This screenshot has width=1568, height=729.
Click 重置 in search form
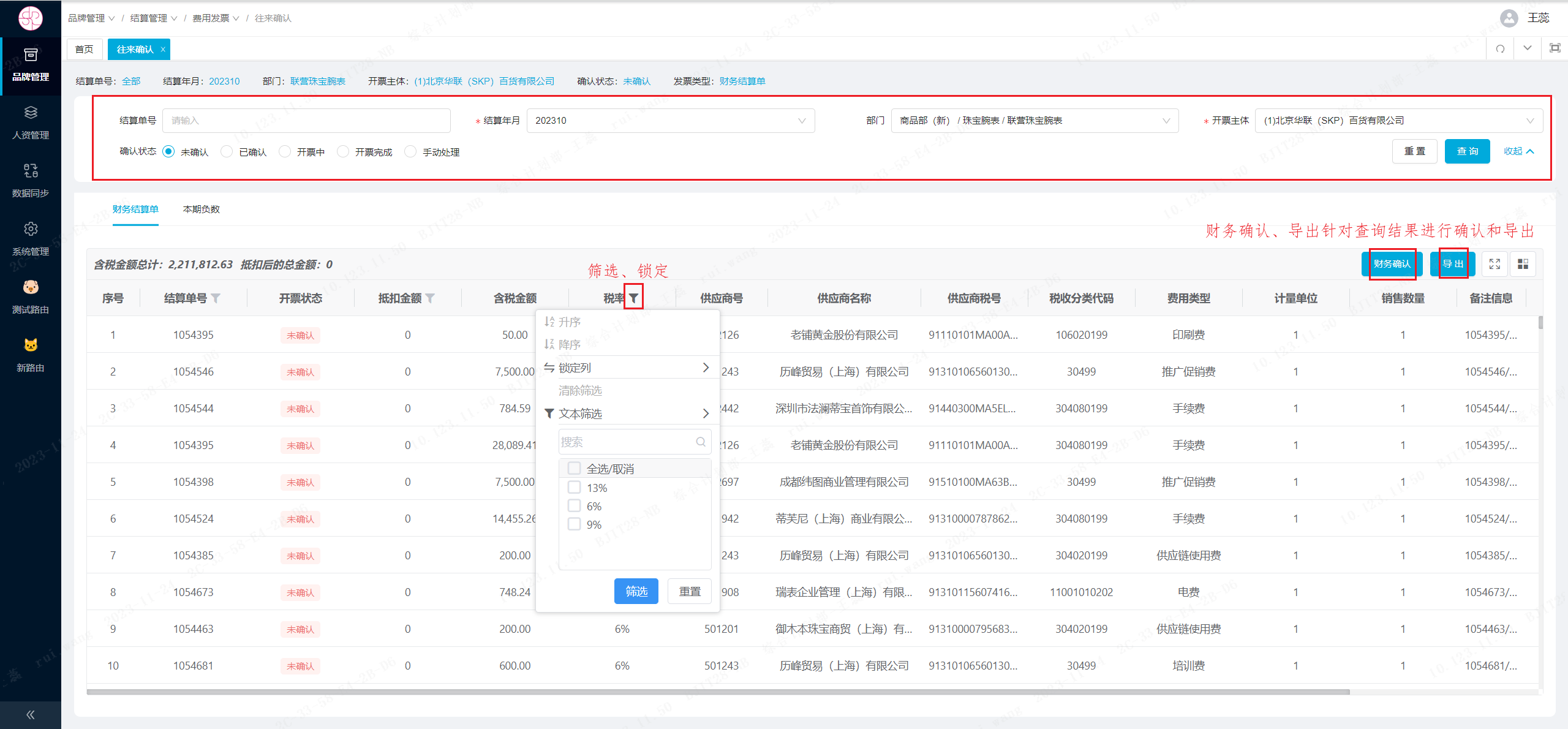coord(1415,151)
